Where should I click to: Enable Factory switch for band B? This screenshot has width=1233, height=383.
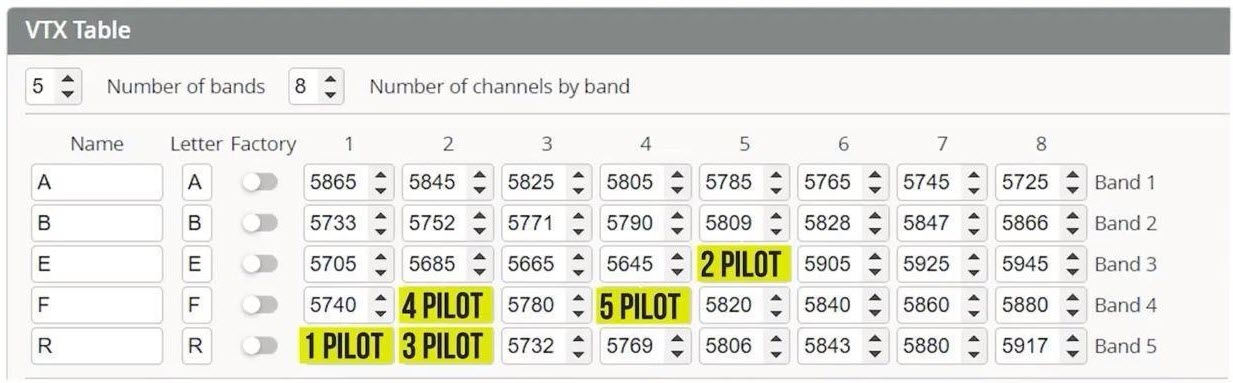click(259, 223)
